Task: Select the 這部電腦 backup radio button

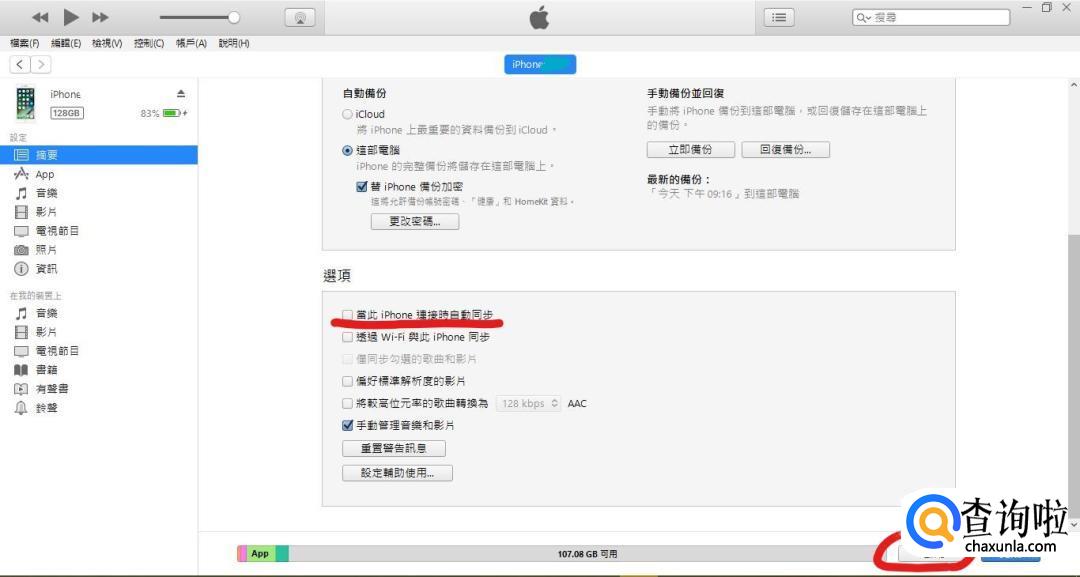Action: (348, 150)
